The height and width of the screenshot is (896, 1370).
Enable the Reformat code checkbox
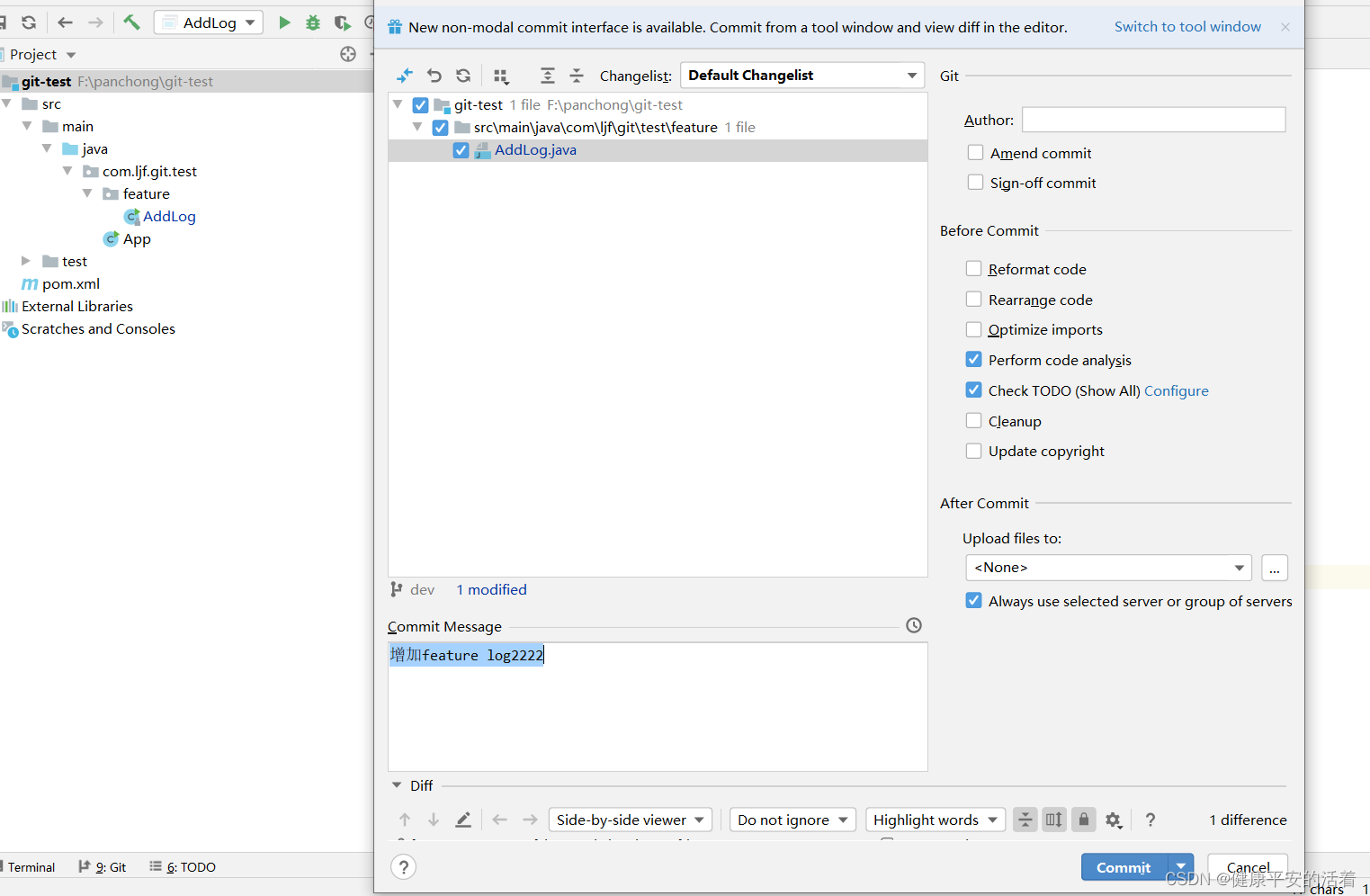coord(974,268)
